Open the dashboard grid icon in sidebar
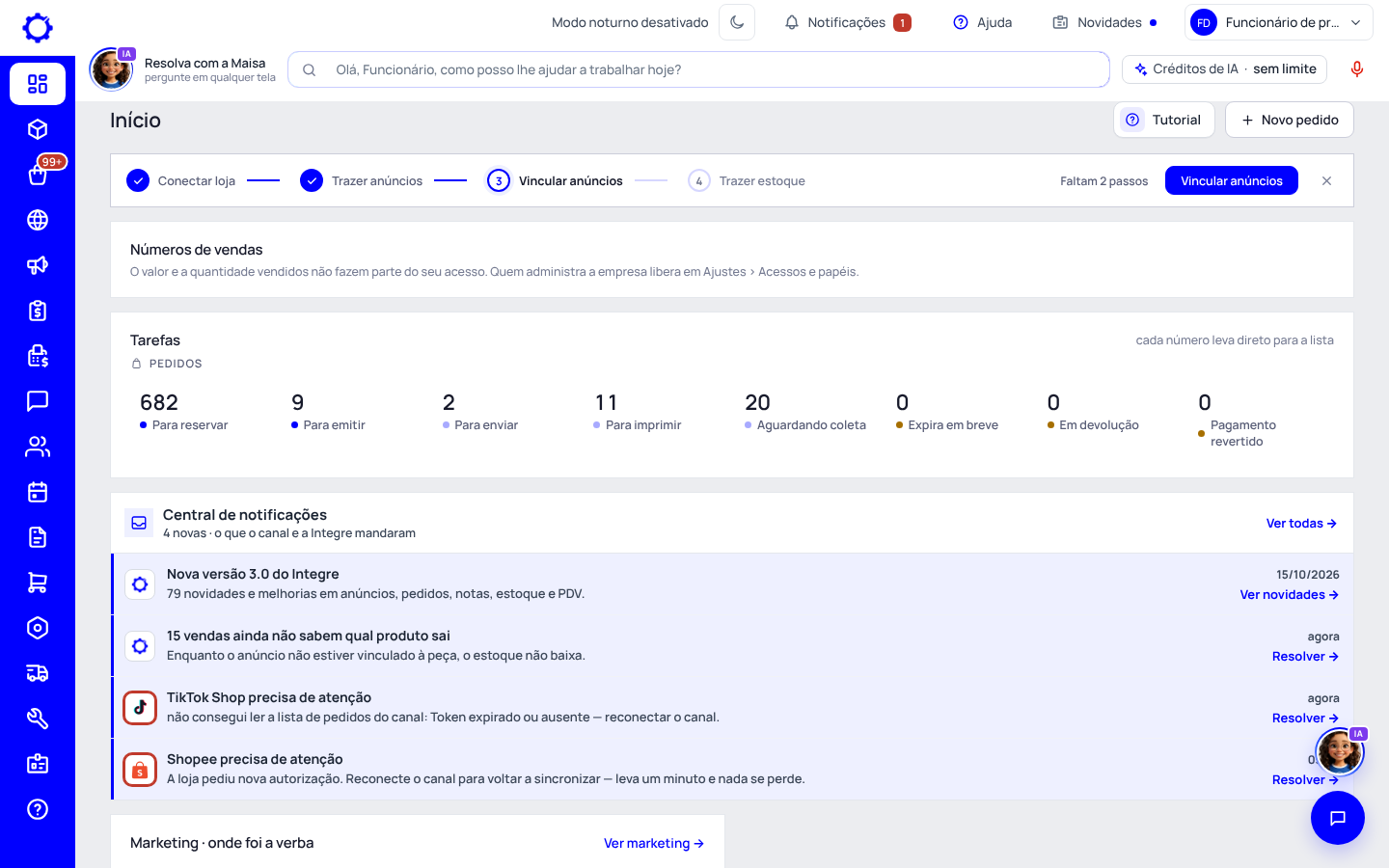Screen dimensions: 1389x868 coord(38,84)
